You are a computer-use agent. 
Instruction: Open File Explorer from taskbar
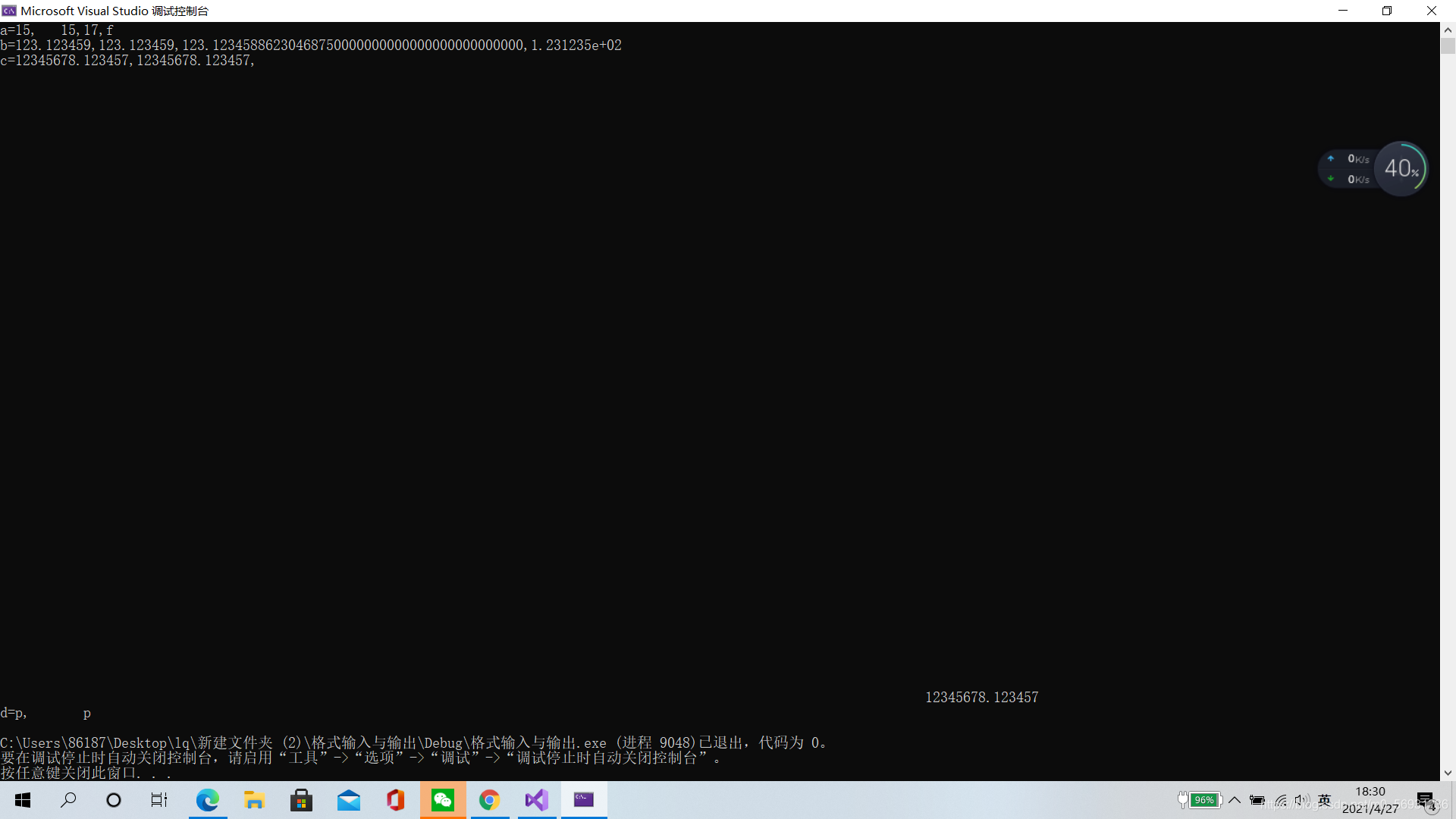click(x=254, y=800)
